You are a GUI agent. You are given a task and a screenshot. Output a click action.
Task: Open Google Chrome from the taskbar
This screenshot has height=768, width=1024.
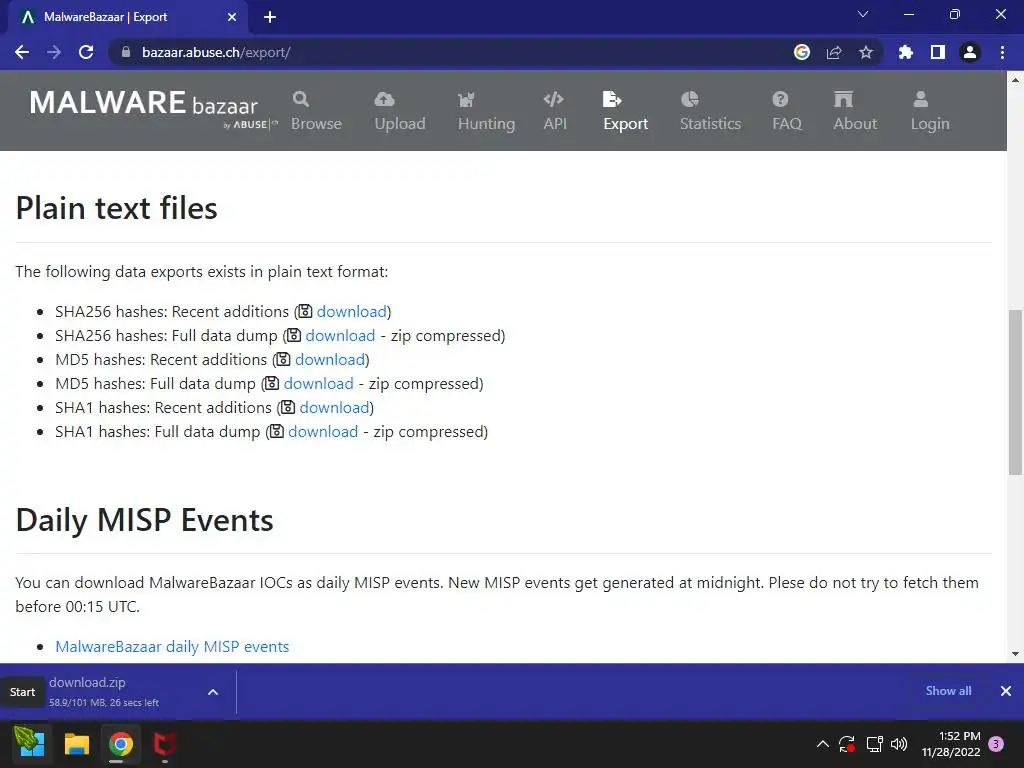click(121, 744)
